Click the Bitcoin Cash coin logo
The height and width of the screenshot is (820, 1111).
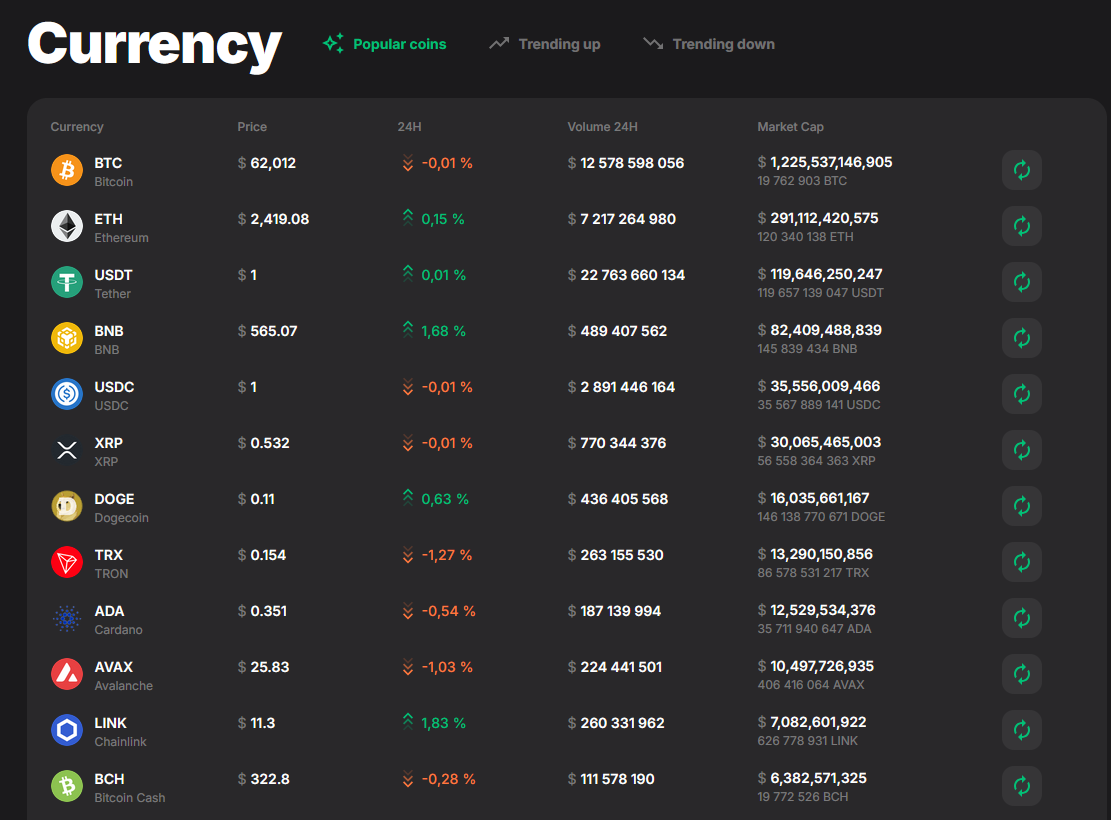(67, 786)
